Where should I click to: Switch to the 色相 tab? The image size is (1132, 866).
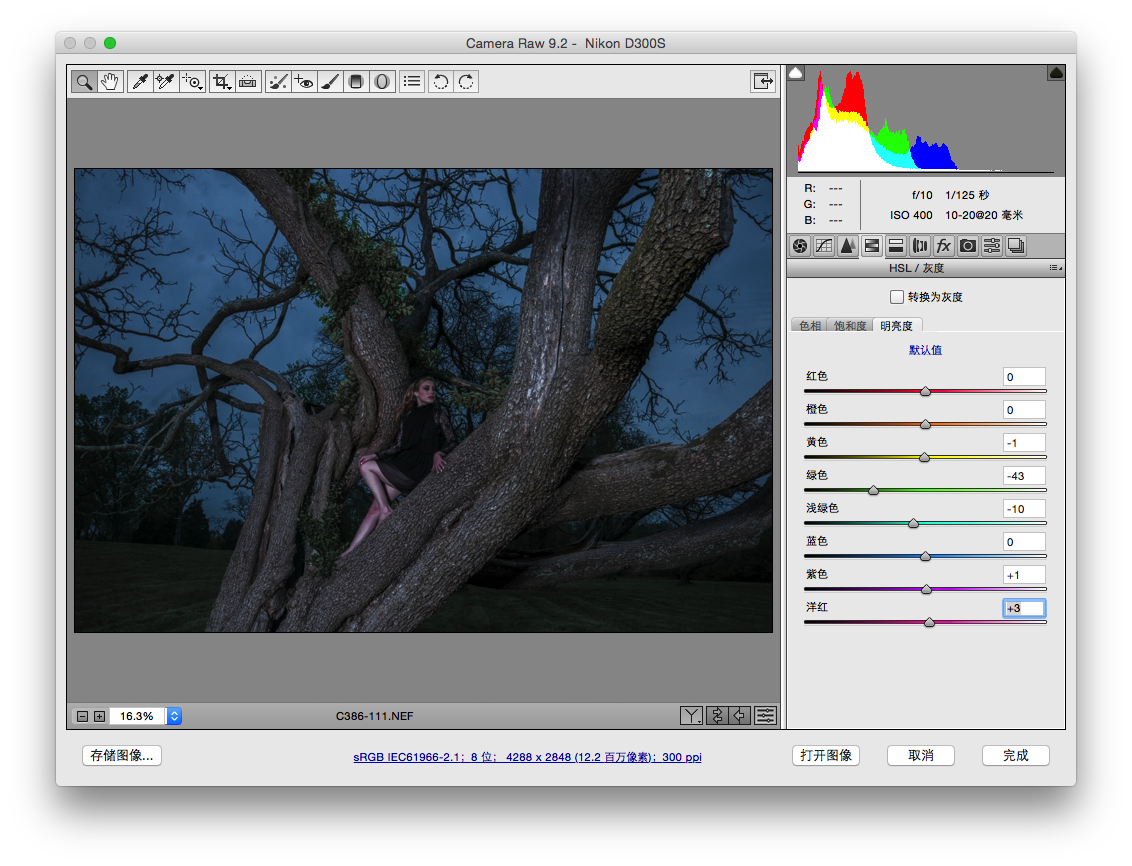(x=810, y=325)
